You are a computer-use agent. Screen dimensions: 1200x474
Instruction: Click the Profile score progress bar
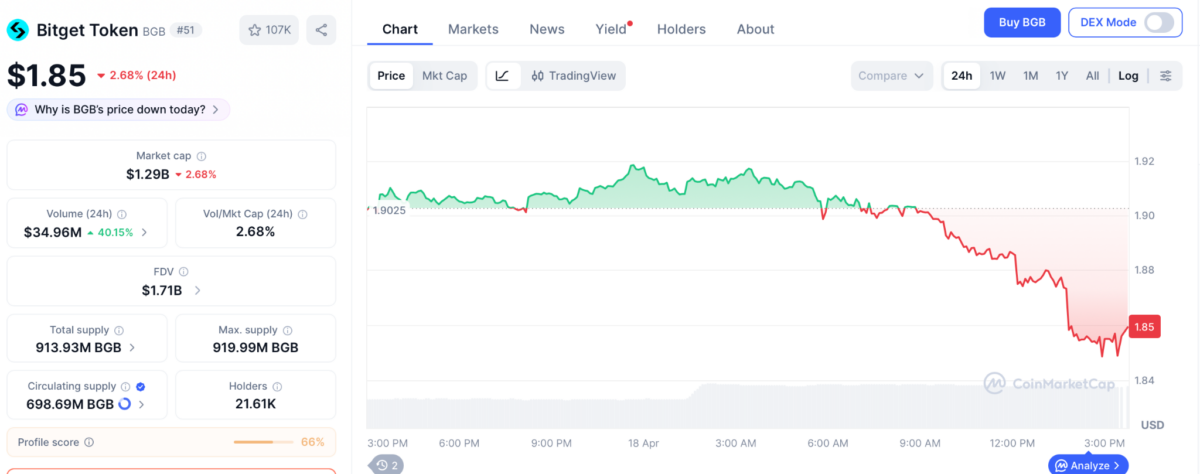point(262,442)
